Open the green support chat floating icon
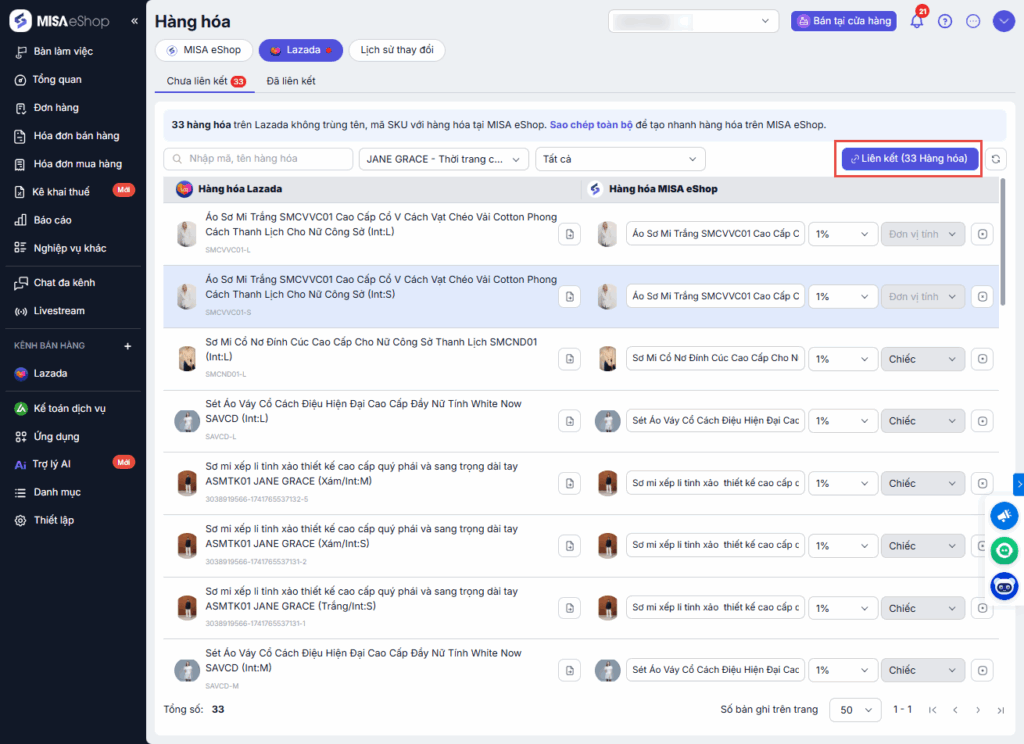 click(1004, 551)
